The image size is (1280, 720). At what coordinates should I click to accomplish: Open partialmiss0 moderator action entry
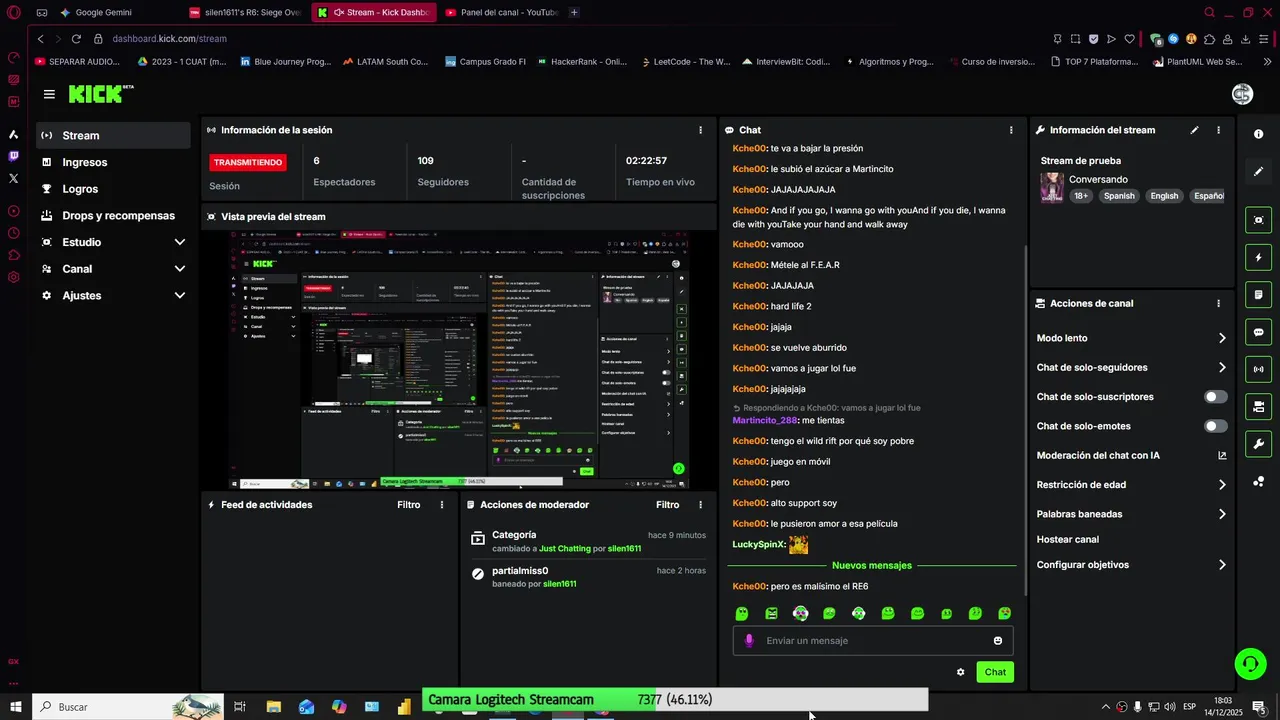click(589, 576)
